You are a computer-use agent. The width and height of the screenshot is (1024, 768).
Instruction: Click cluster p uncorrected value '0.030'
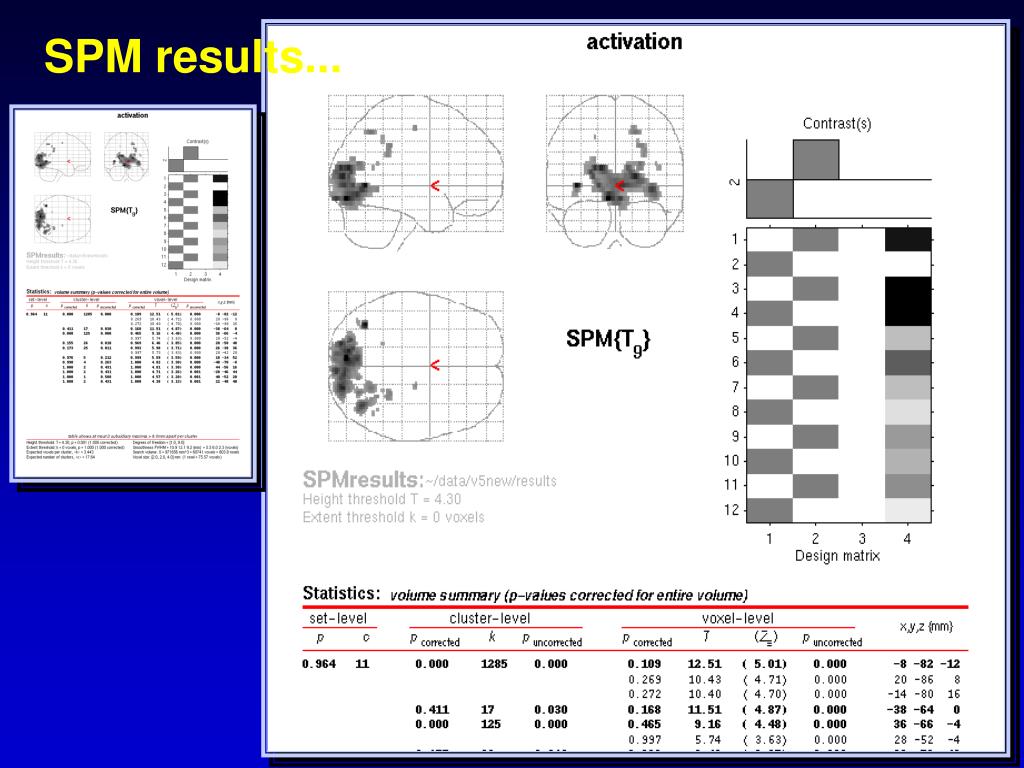pyautogui.click(x=551, y=710)
